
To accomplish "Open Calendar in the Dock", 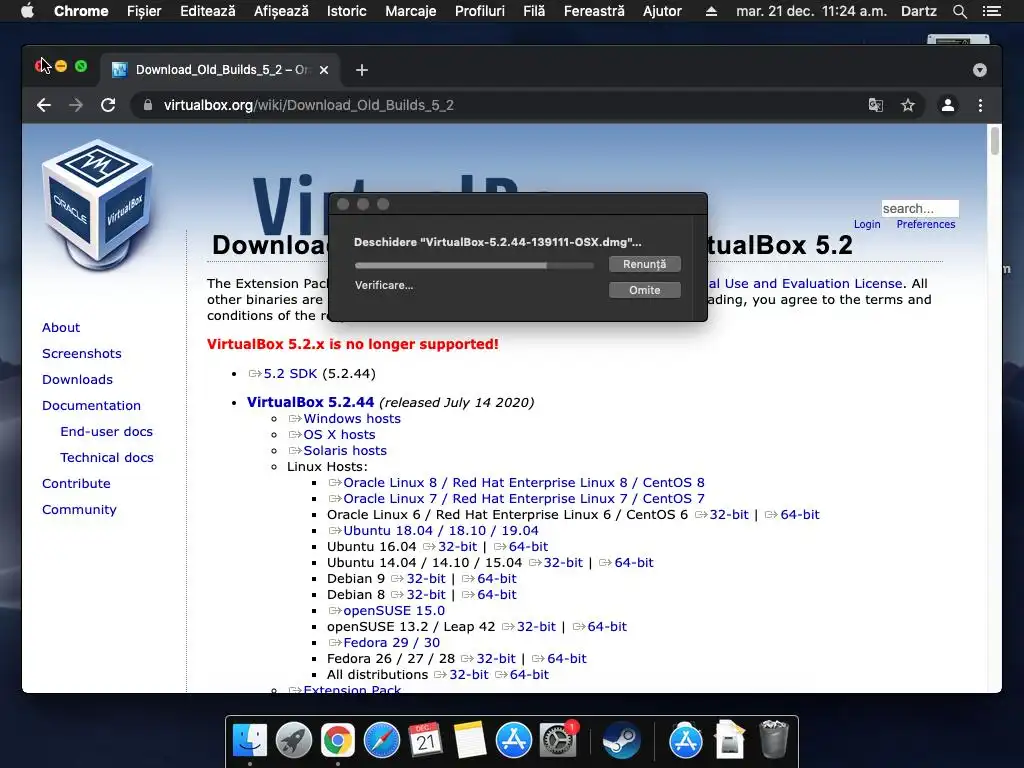I will tap(426, 741).
